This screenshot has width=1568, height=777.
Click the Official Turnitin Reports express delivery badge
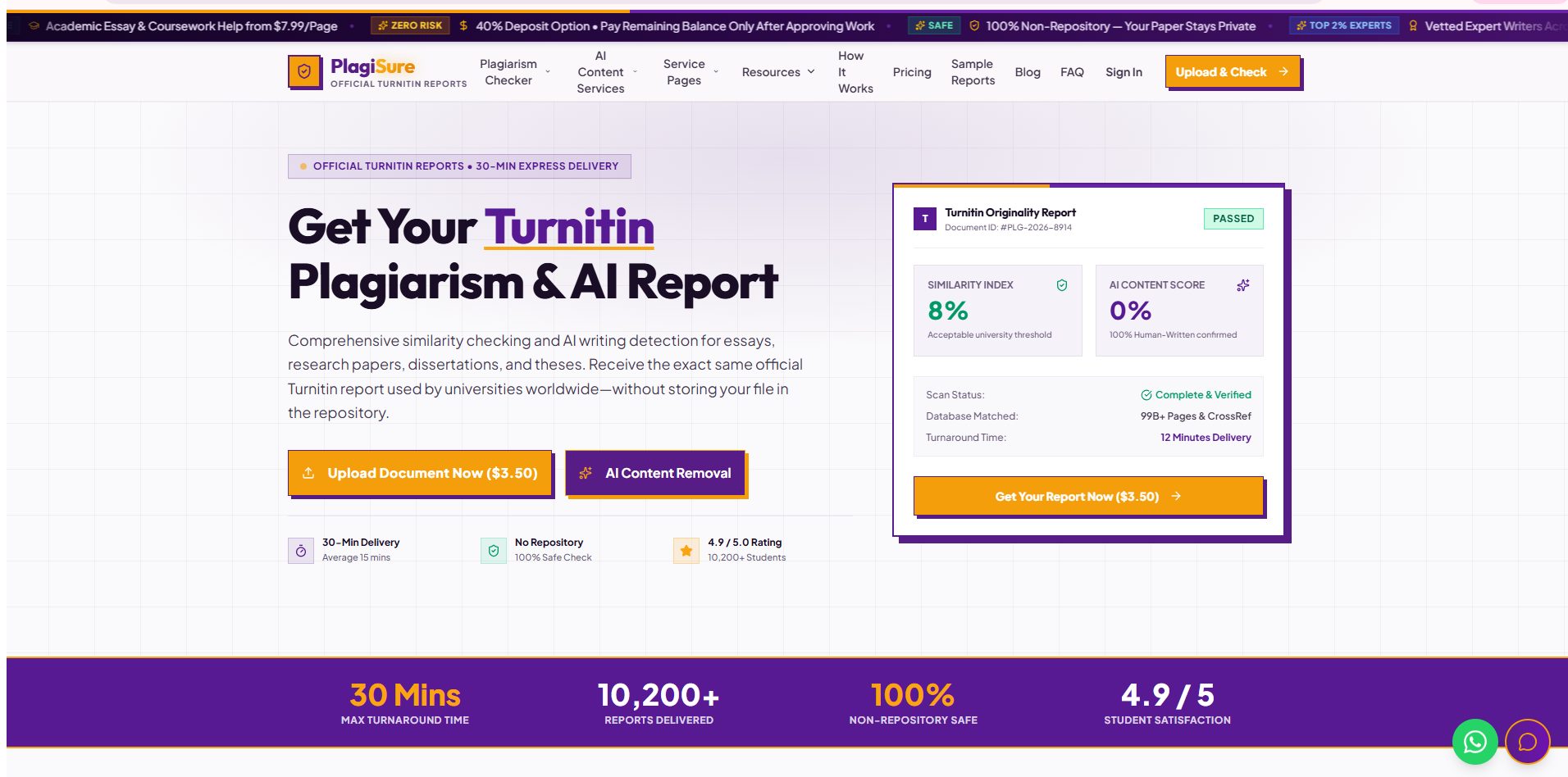pos(459,166)
